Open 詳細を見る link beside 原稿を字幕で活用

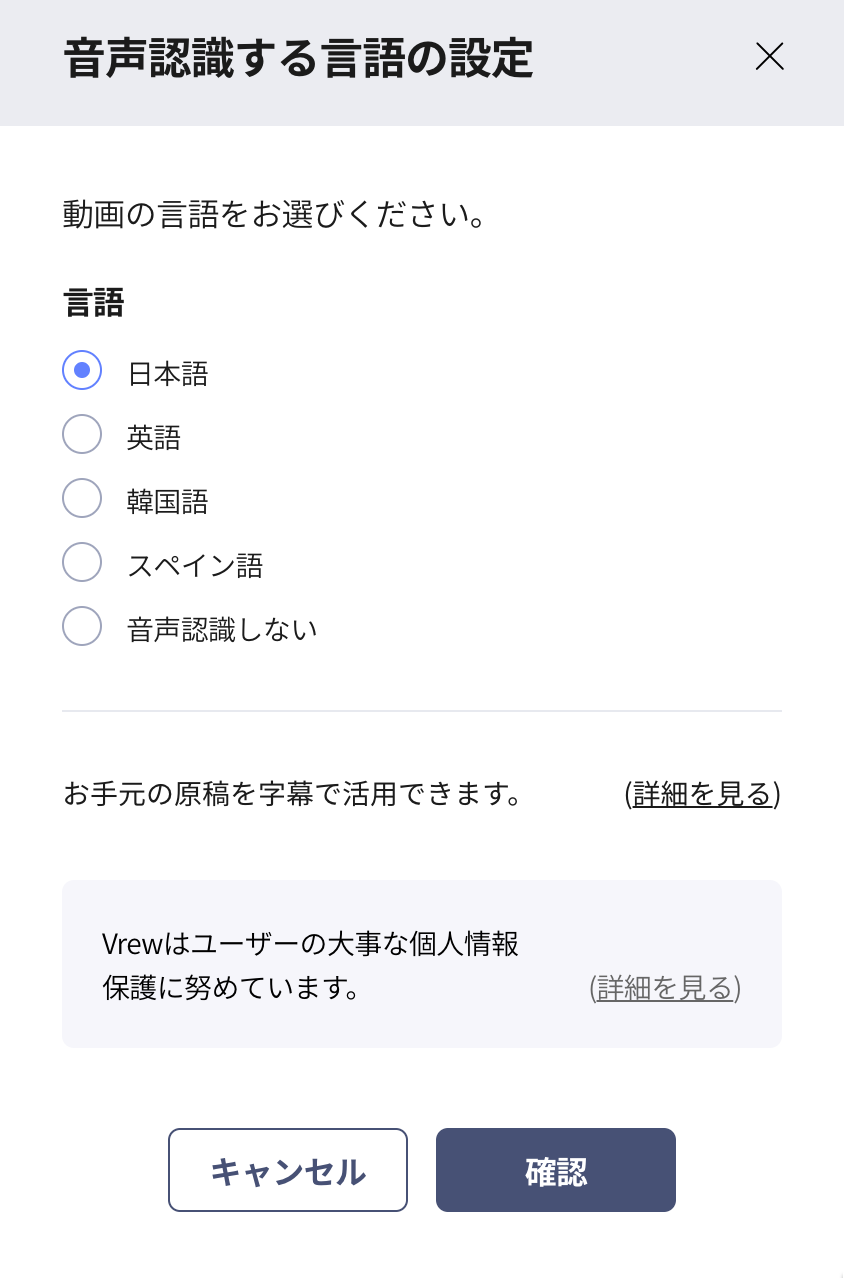click(703, 795)
